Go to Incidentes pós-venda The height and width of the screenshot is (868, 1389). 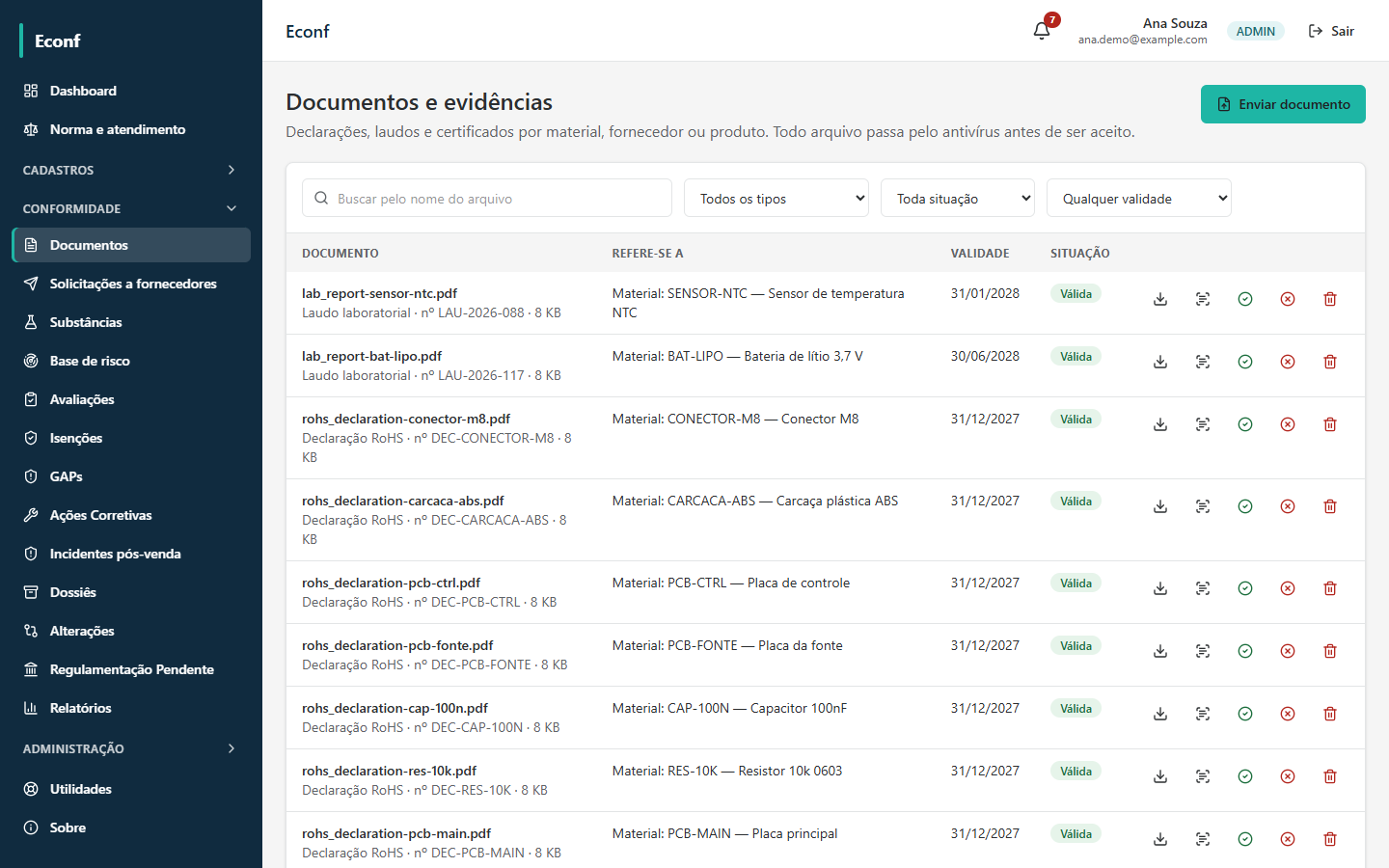coord(131,554)
